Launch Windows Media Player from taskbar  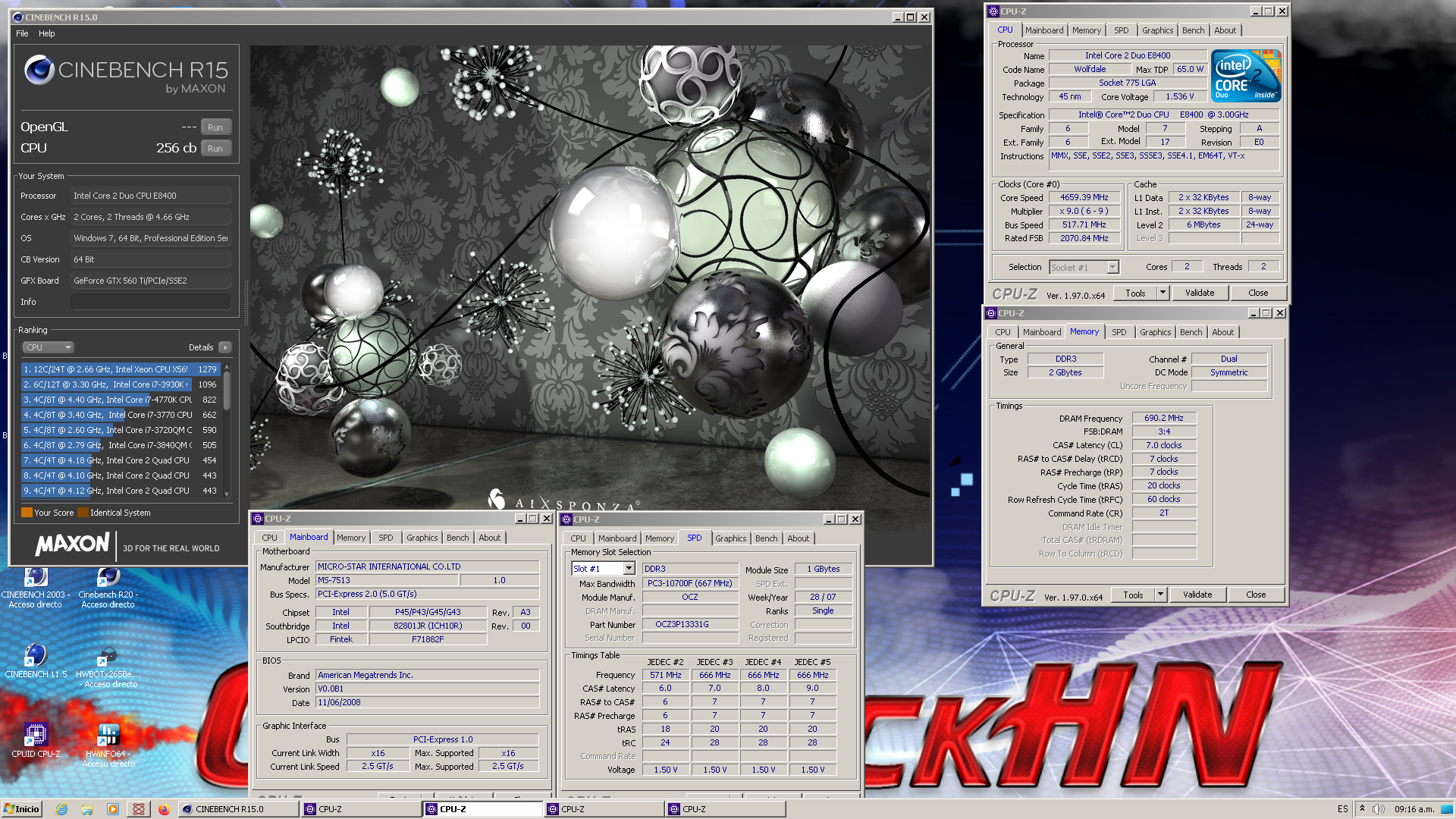click(113, 809)
